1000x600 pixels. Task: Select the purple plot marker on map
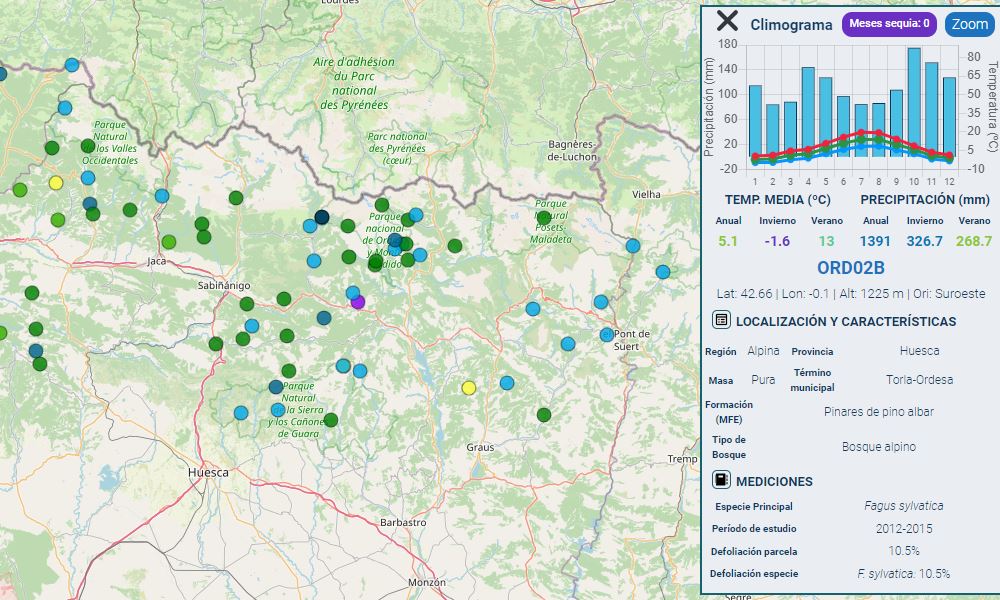pyautogui.click(x=359, y=301)
